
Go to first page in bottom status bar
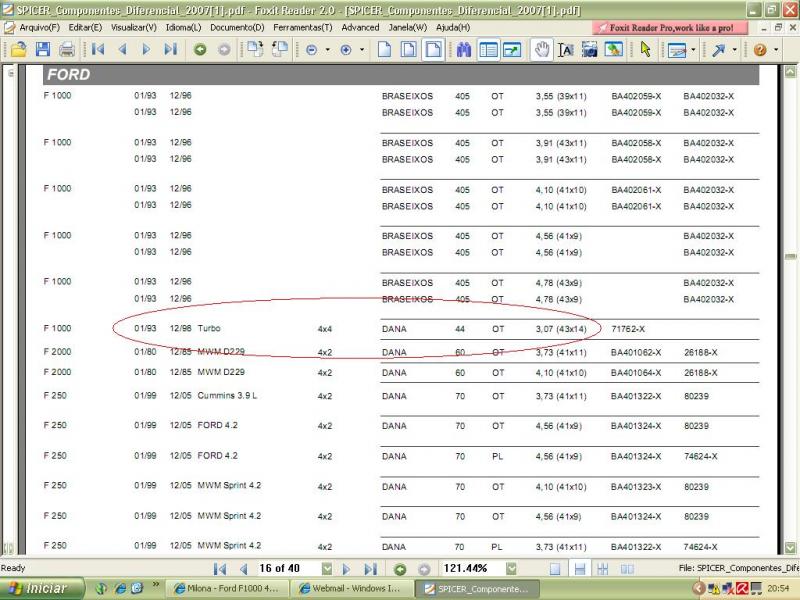click(220, 569)
